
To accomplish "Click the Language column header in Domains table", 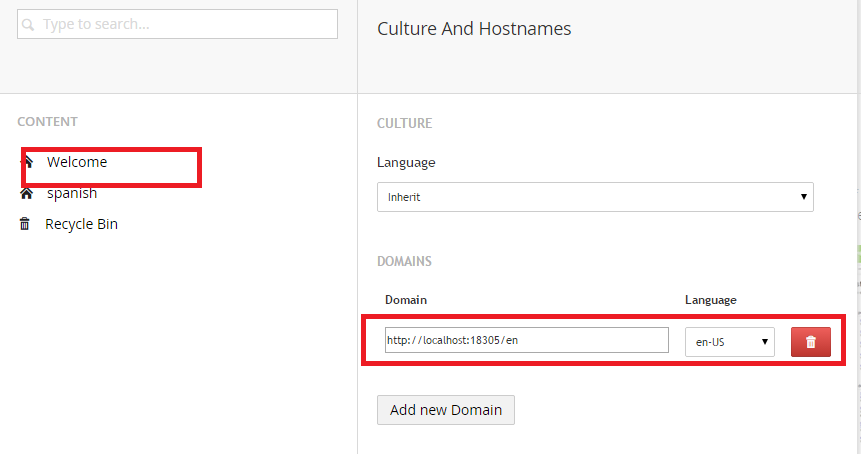I will pyautogui.click(x=710, y=299).
